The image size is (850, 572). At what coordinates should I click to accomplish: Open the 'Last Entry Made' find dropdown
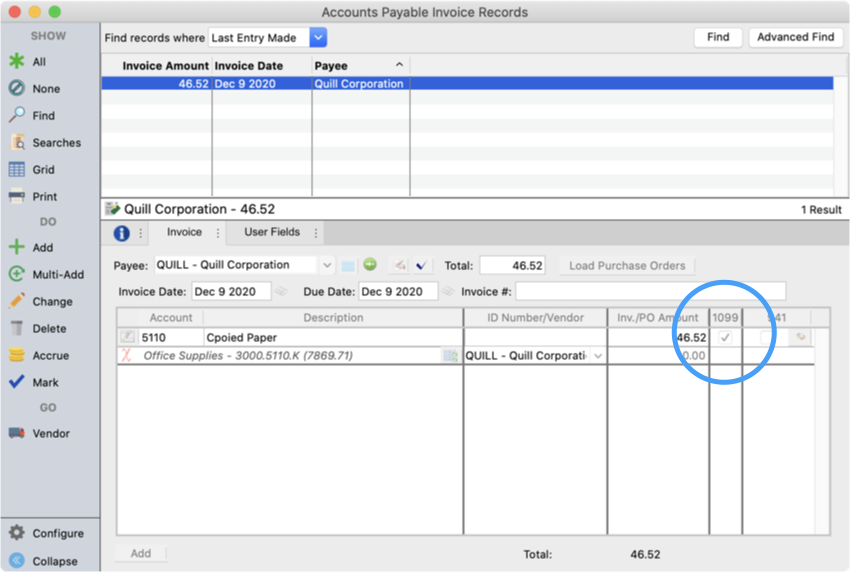coord(318,38)
